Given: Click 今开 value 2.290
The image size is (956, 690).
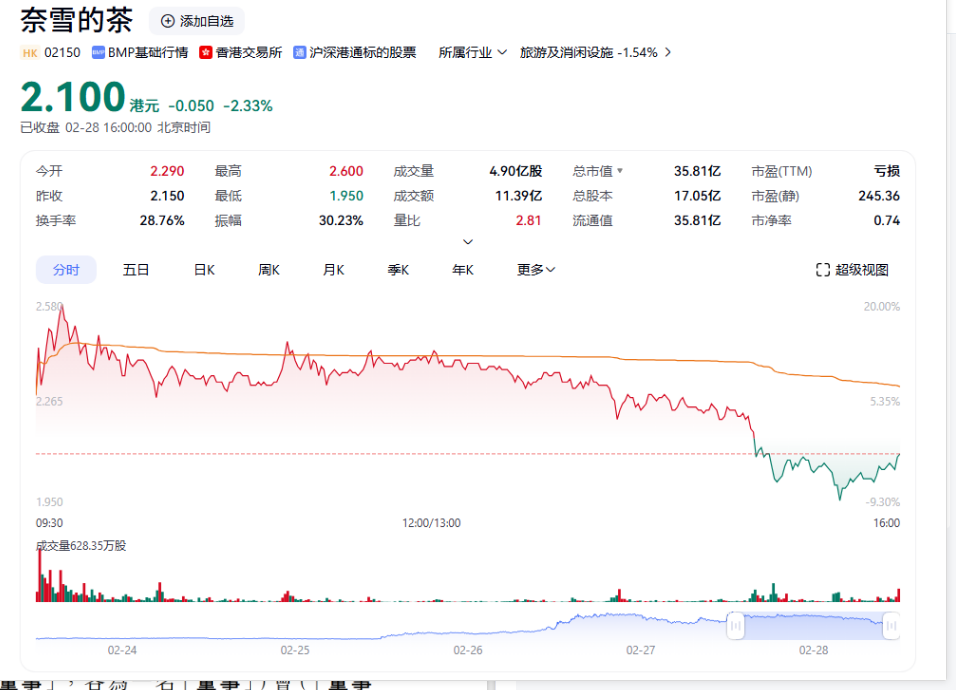Looking at the screenshot, I should tap(167, 171).
